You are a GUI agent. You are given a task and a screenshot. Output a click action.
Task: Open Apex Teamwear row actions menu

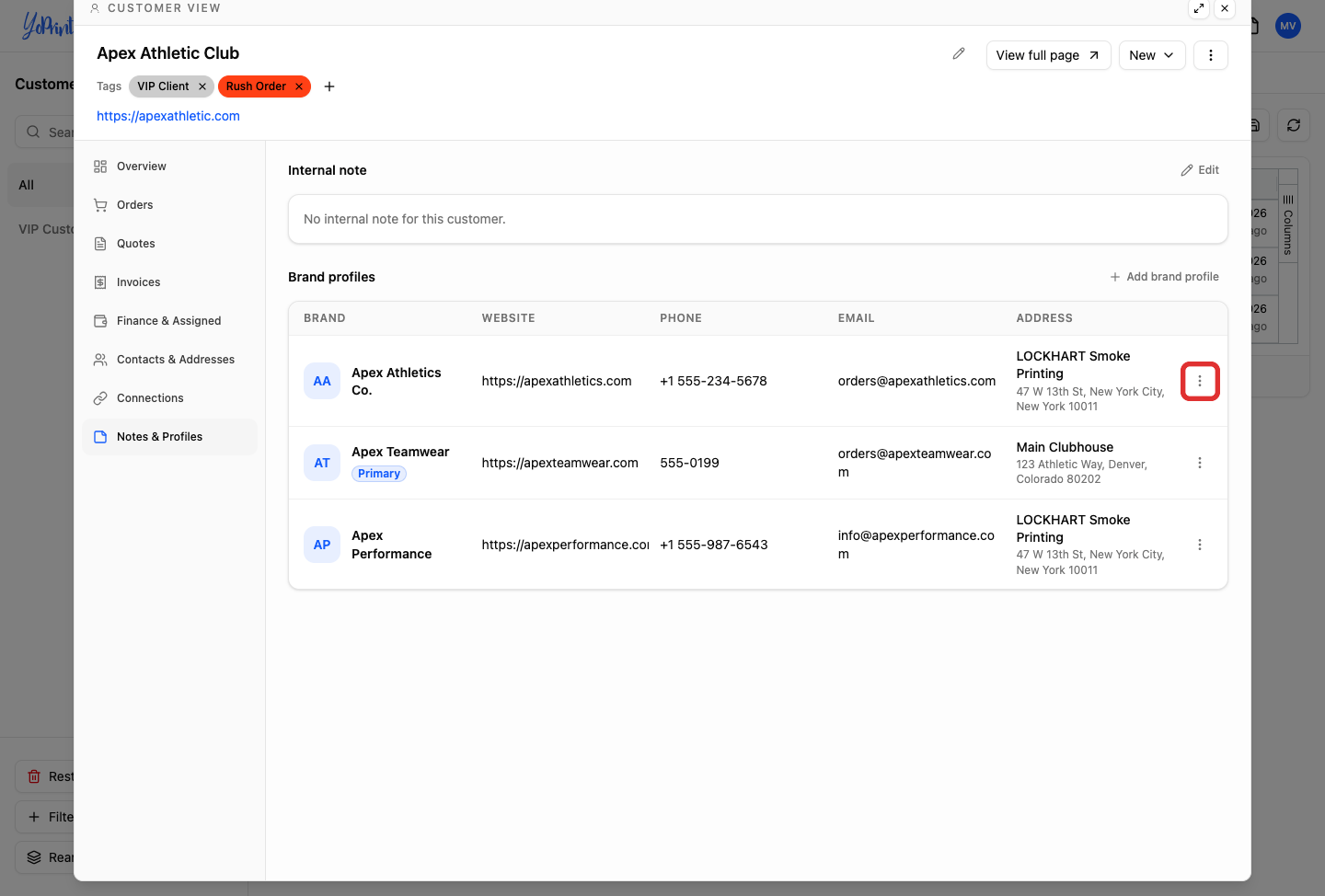pyautogui.click(x=1200, y=463)
